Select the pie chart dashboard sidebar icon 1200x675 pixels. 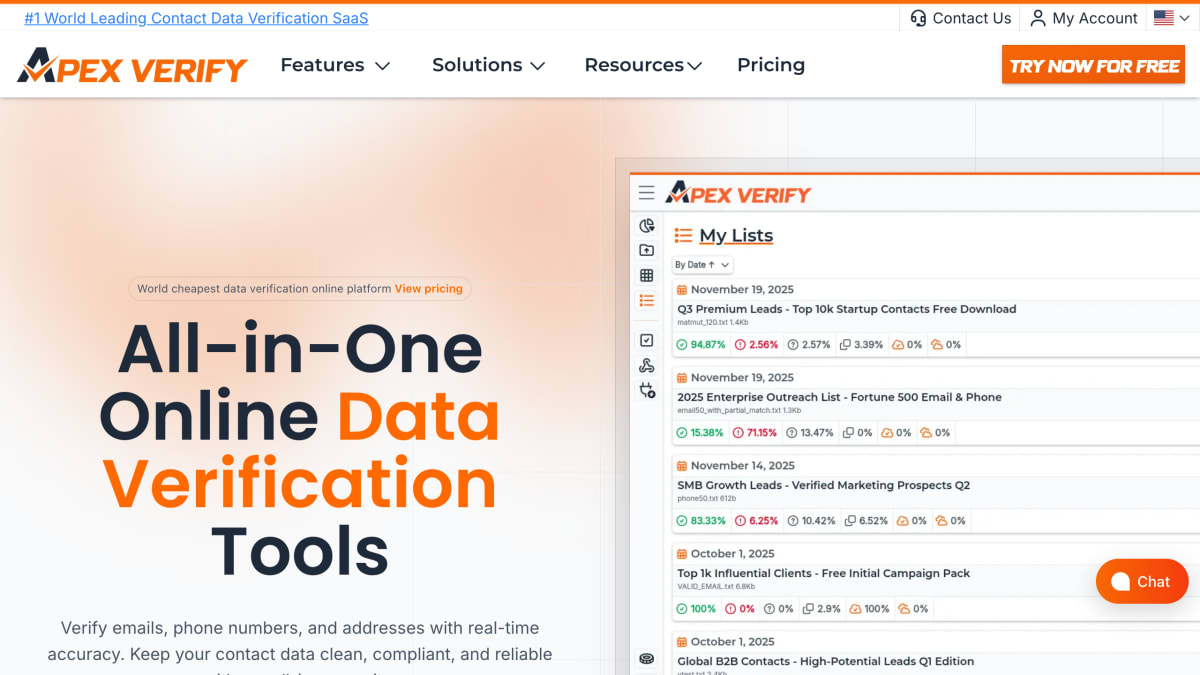pyautogui.click(x=647, y=226)
